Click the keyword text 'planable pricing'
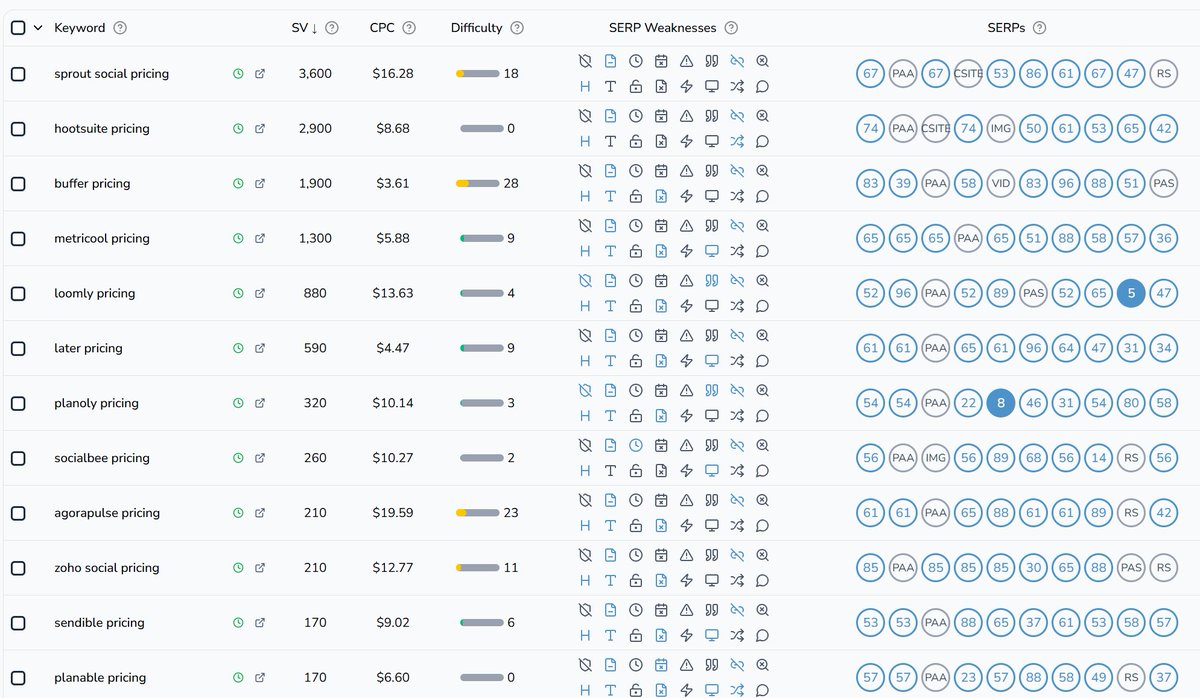The width and height of the screenshot is (1200, 698). coord(100,678)
